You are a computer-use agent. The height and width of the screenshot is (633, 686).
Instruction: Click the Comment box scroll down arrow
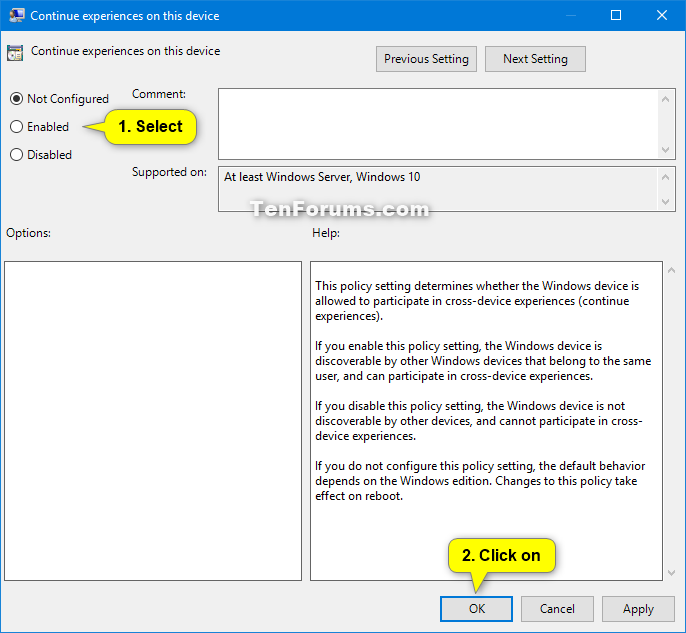665,150
